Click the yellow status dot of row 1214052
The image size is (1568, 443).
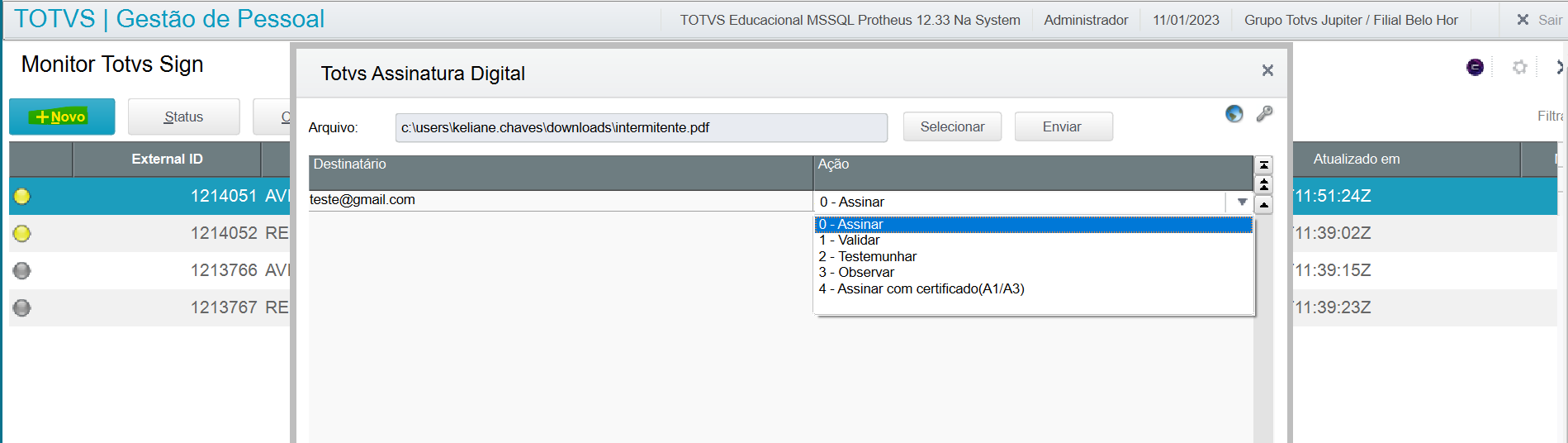point(22,233)
